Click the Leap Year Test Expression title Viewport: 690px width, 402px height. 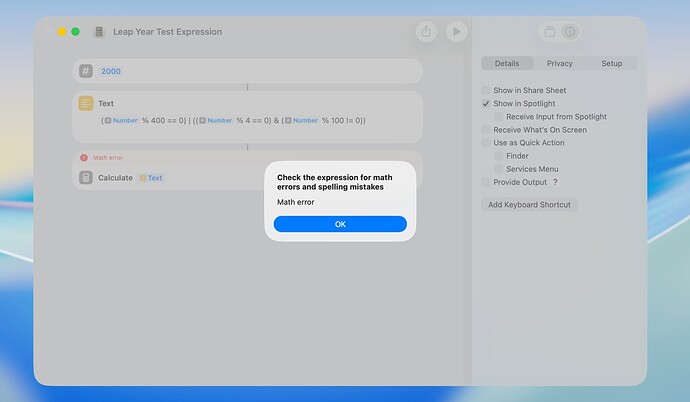pyautogui.click(x=167, y=32)
